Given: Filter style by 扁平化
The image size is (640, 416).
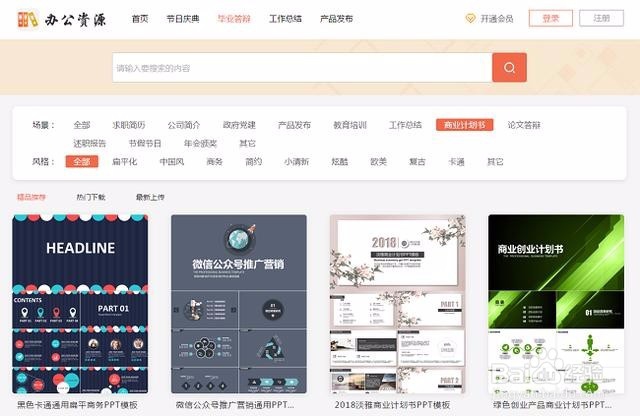Looking at the screenshot, I should 124,162.
